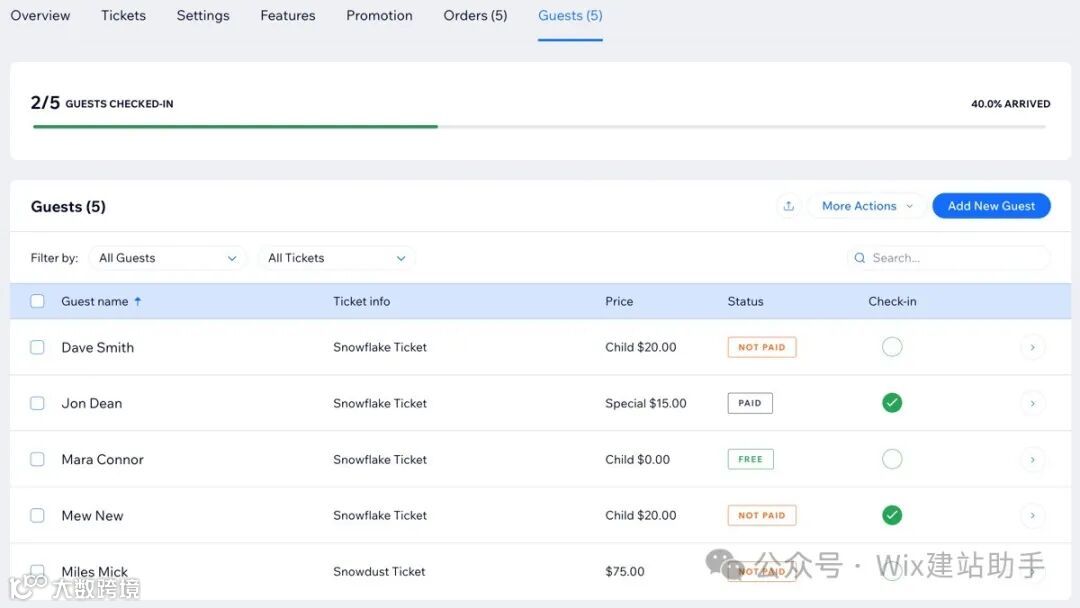The height and width of the screenshot is (608, 1080).
Task: Click the guests checked-in progress bar
Action: pos(539,127)
